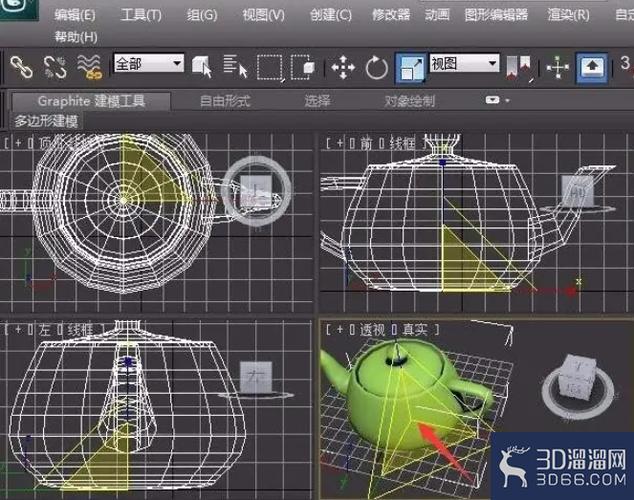Click the ViewCube in the left viewport
Viewport: 634px width, 500px height.
[256, 379]
